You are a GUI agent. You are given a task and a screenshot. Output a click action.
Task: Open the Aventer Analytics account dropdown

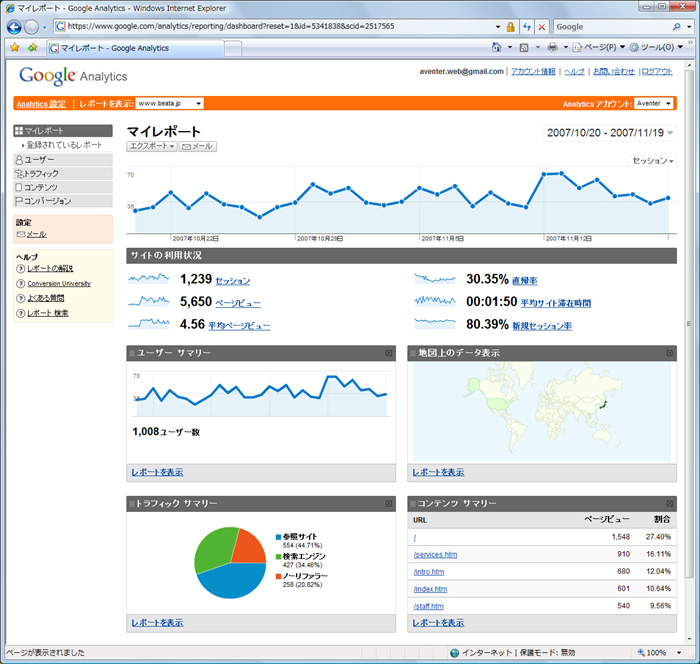click(654, 104)
